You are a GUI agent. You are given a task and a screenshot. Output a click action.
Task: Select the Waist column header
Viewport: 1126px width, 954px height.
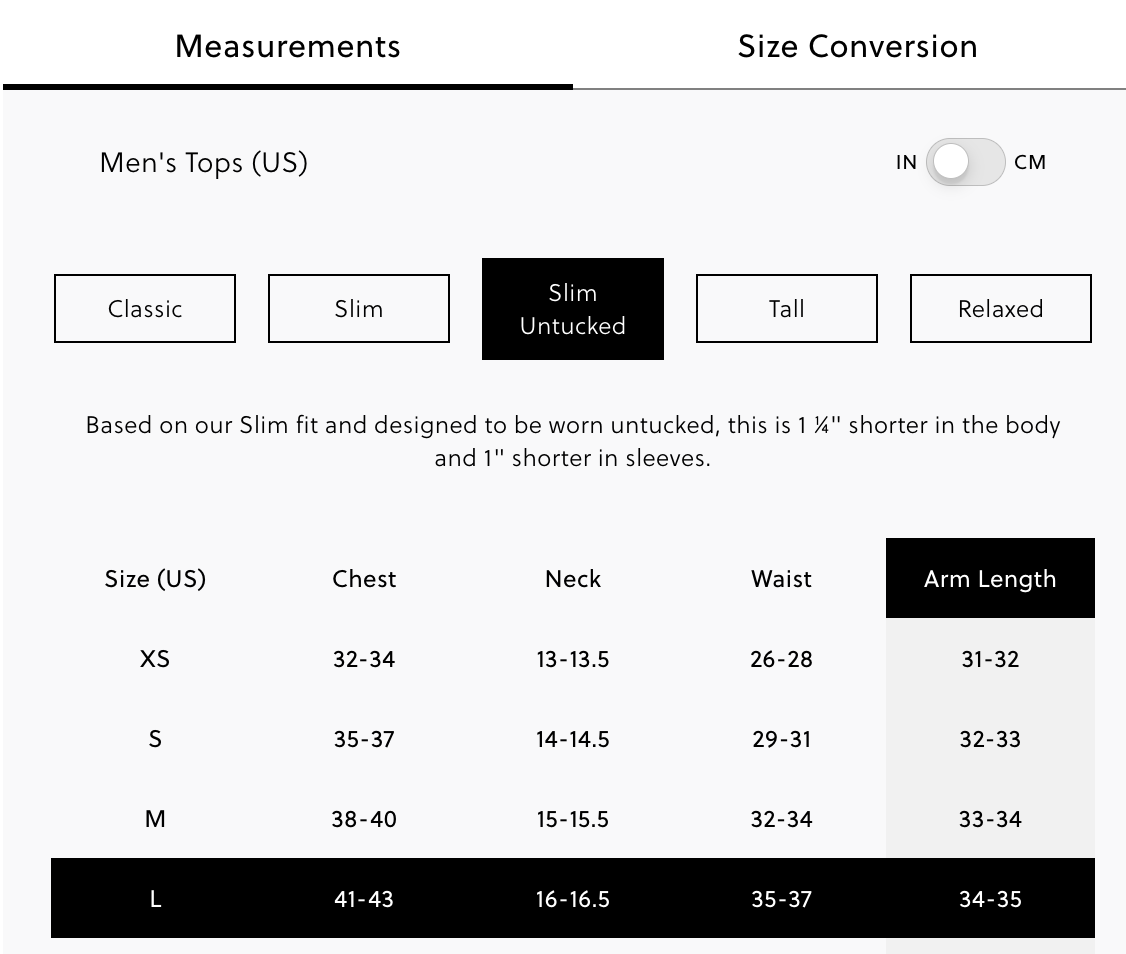(x=781, y=579)
